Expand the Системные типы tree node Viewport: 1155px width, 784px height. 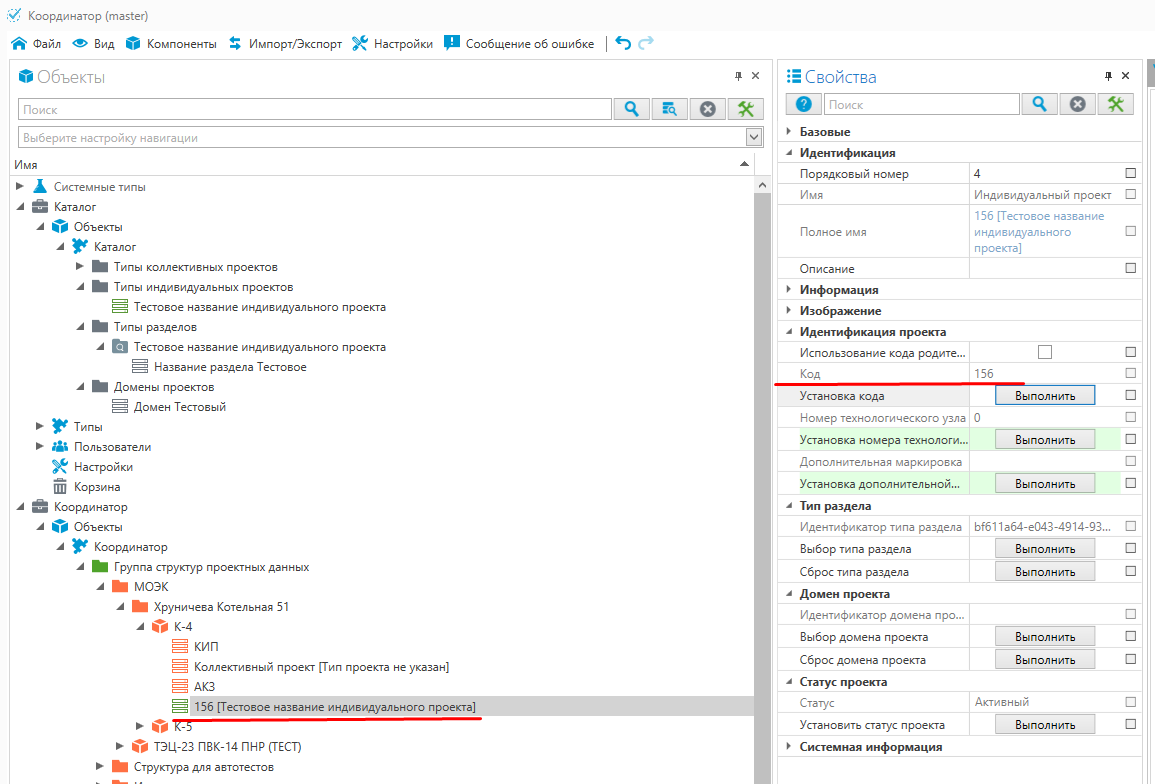tap(21, 187)
